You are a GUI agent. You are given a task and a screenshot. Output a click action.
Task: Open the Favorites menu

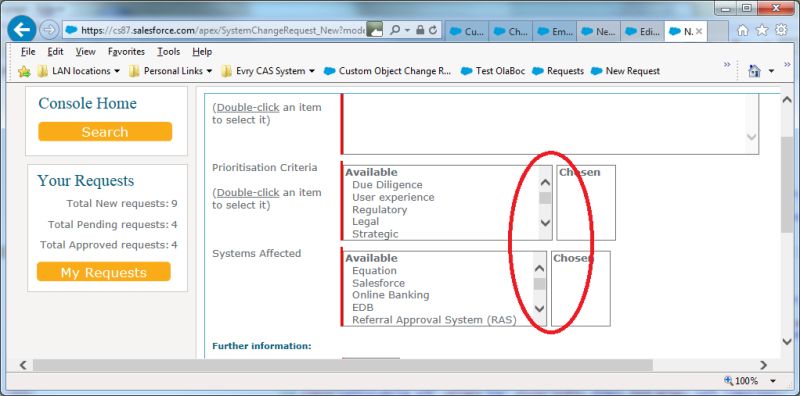(x=126, y=52)
